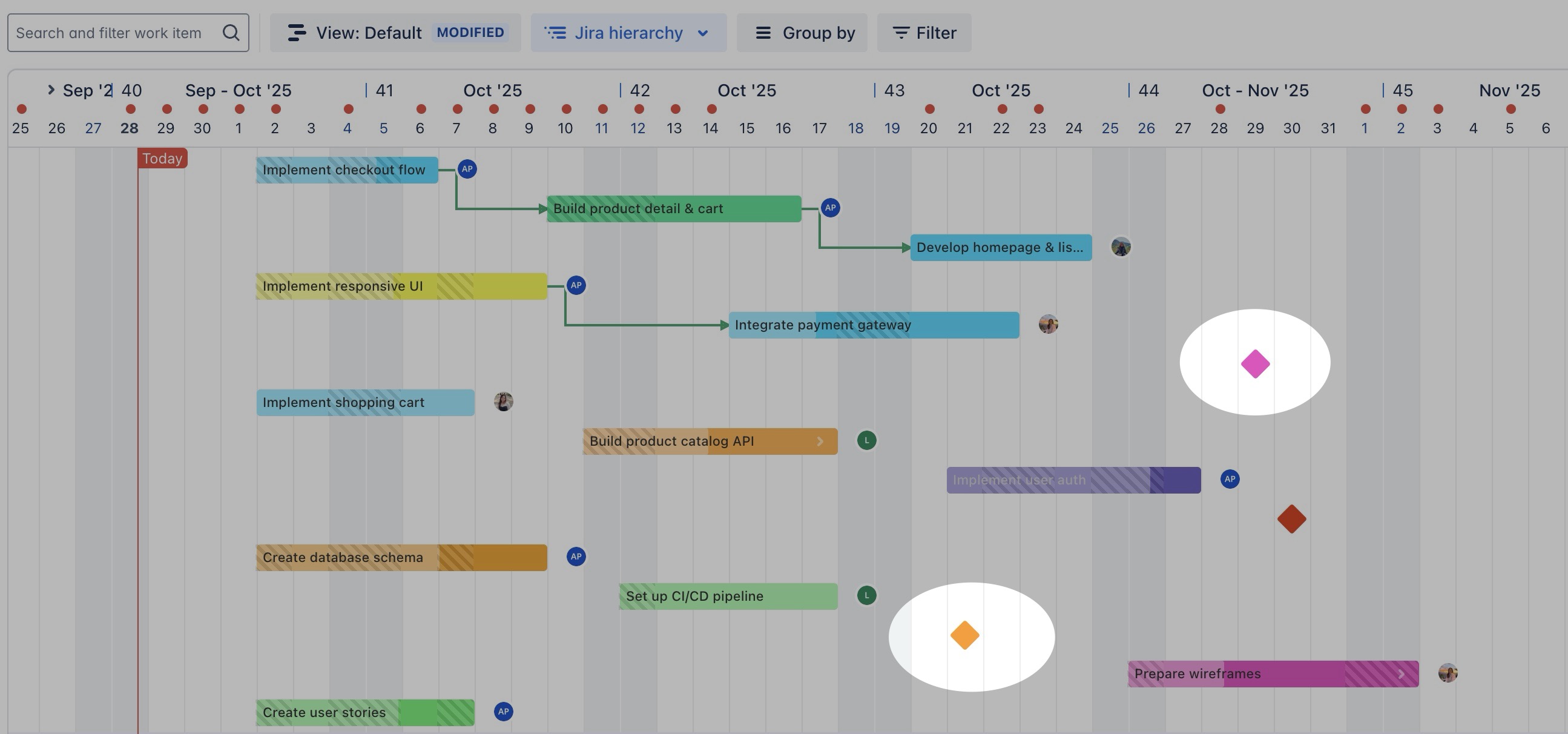Expand arrow on Build product catalog API

point(820,441)
